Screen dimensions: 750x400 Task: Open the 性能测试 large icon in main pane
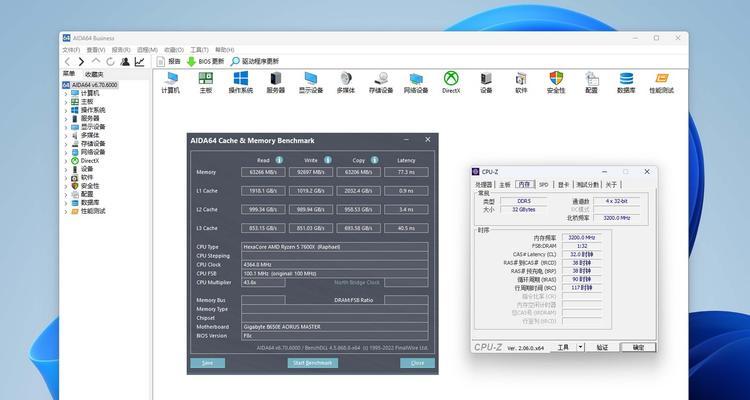pos(662,82)
